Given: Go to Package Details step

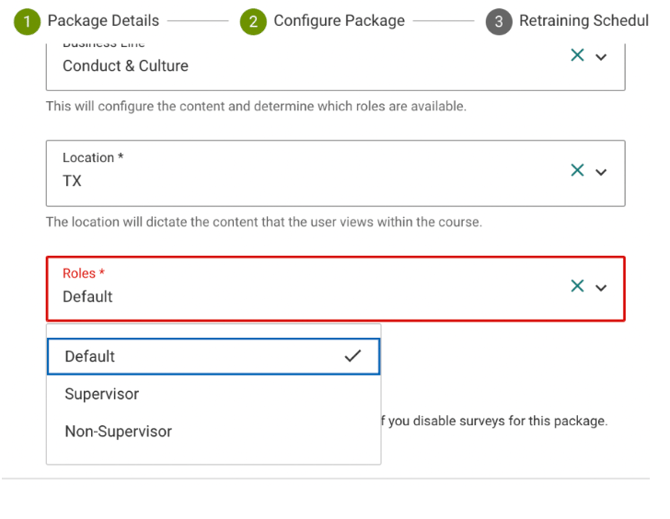Looking at the screenshot, I should coord(103,21).
